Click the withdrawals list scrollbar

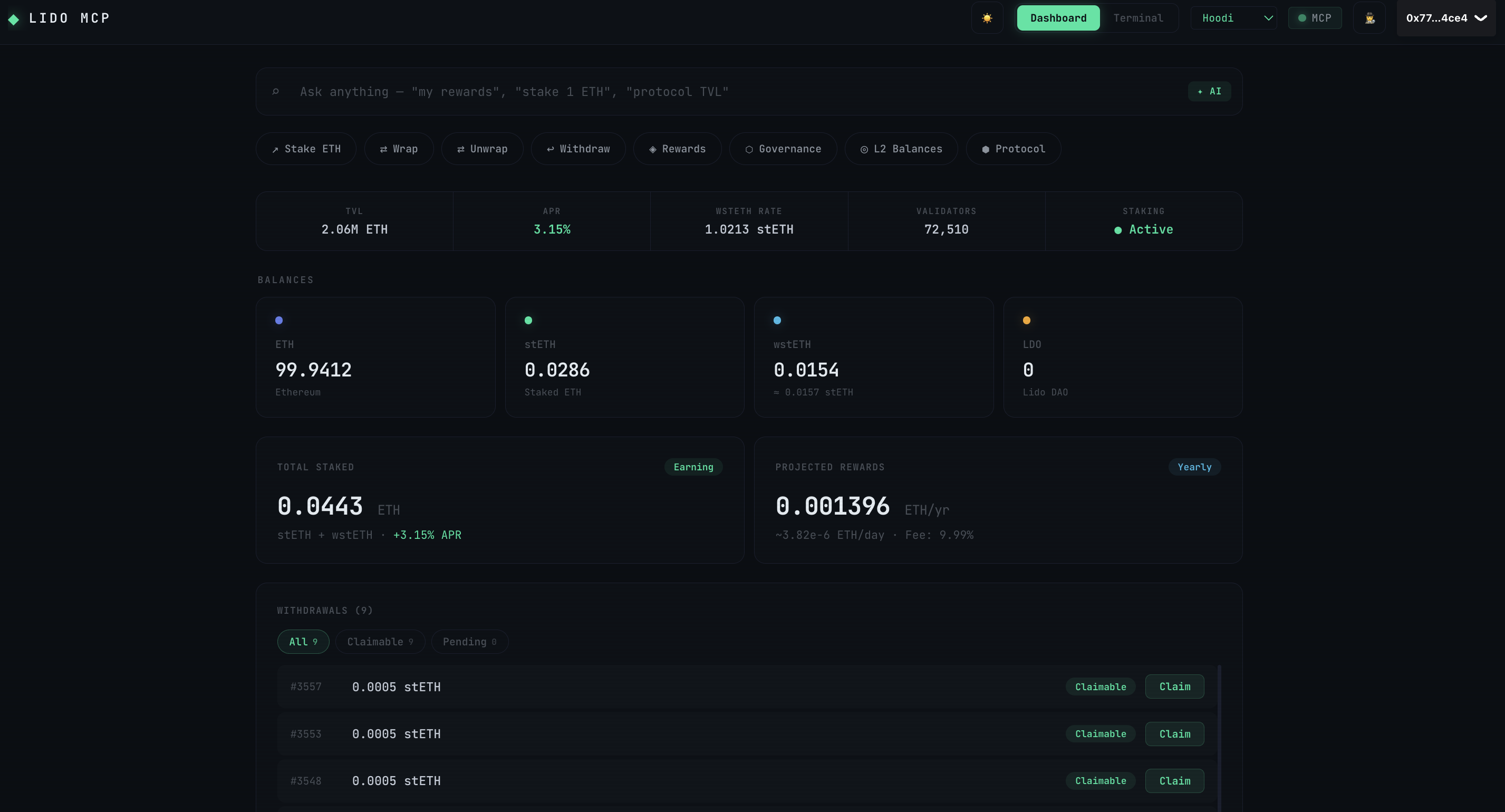[1219, 738]
